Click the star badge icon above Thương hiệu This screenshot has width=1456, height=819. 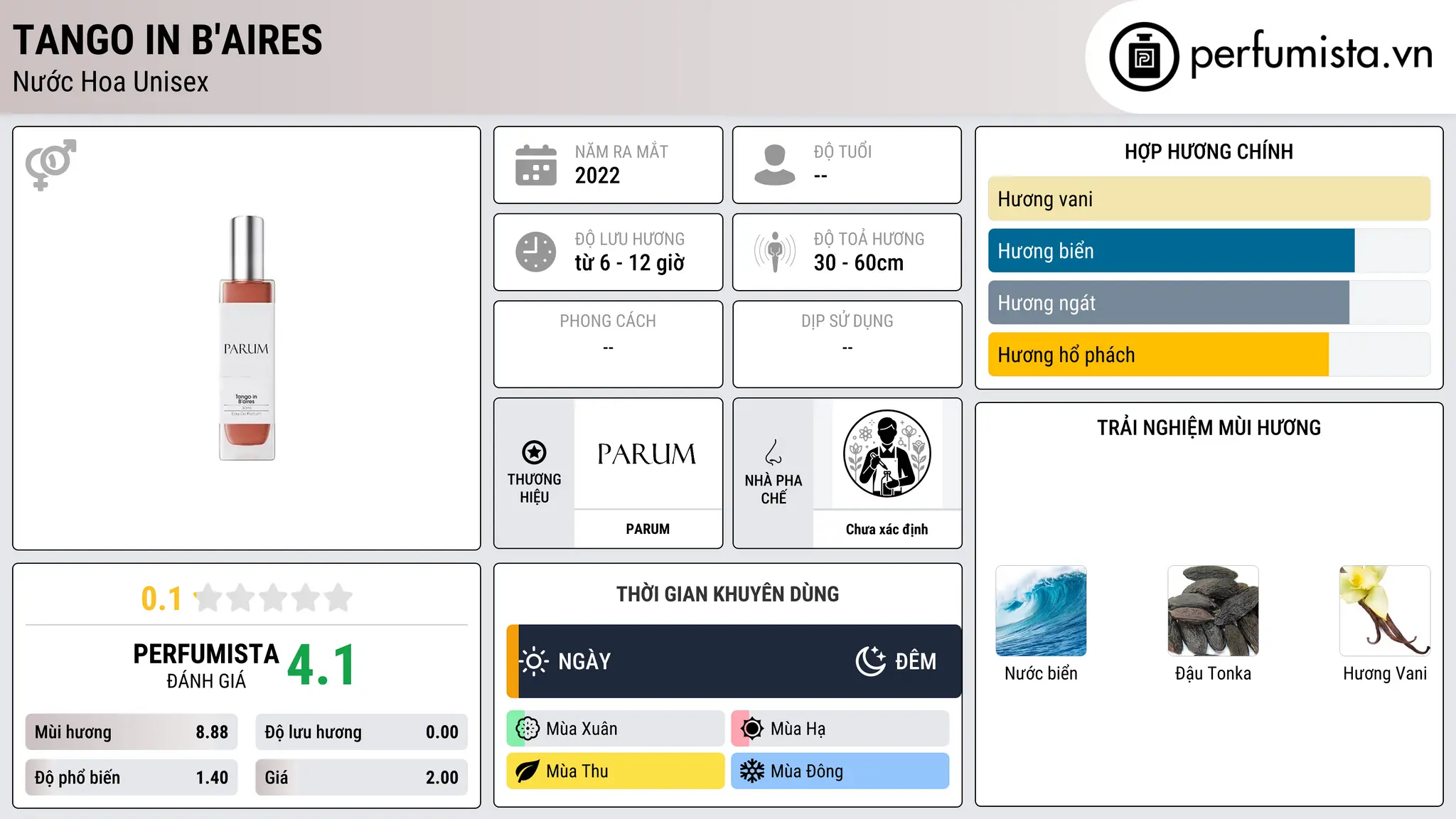click(x=534, y=452)
